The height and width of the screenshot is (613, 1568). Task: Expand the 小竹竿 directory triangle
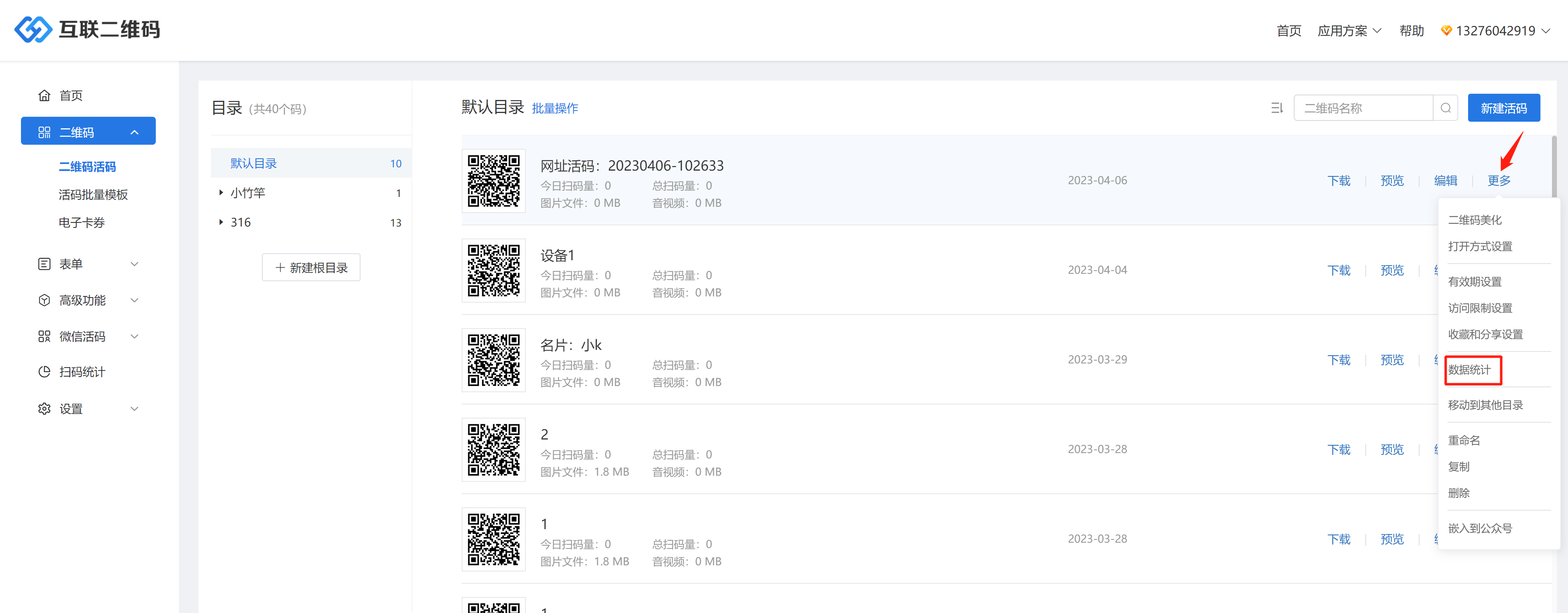221,192
